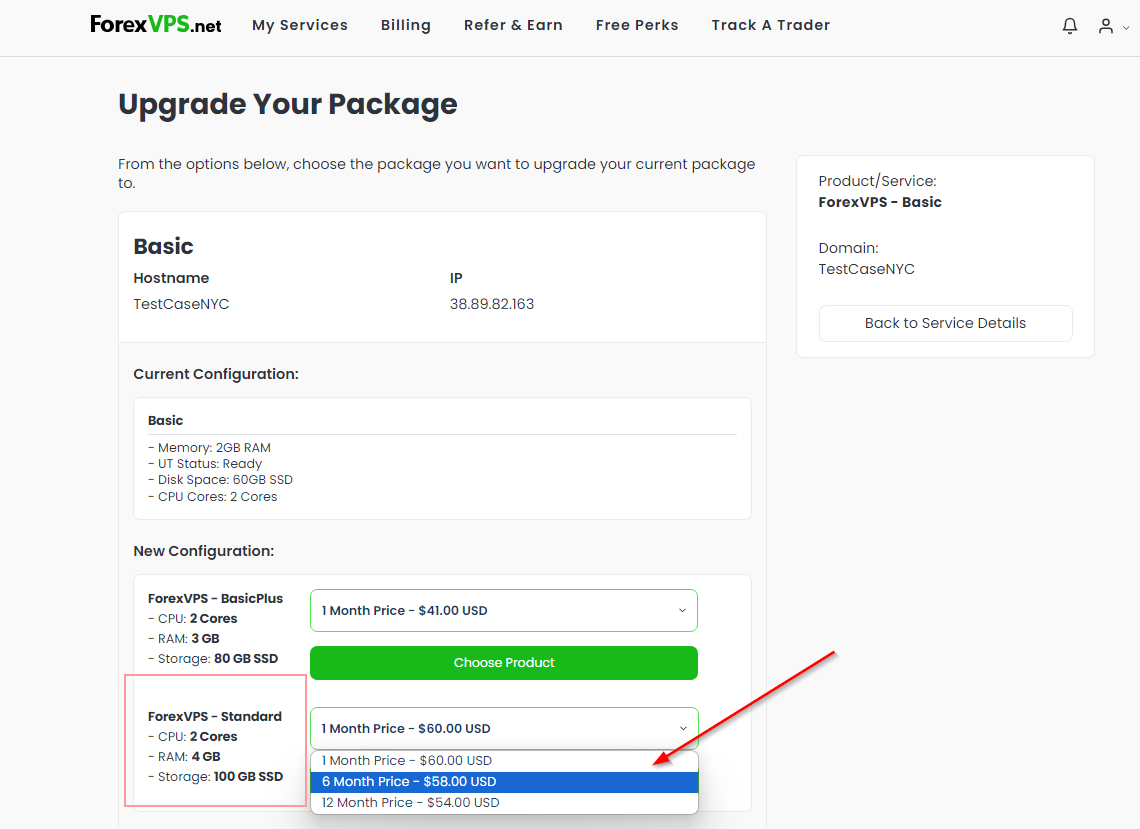Screen dimensions: 1140x829
Task: Click Back to Service Details
Action: click(x=945, y=323)
